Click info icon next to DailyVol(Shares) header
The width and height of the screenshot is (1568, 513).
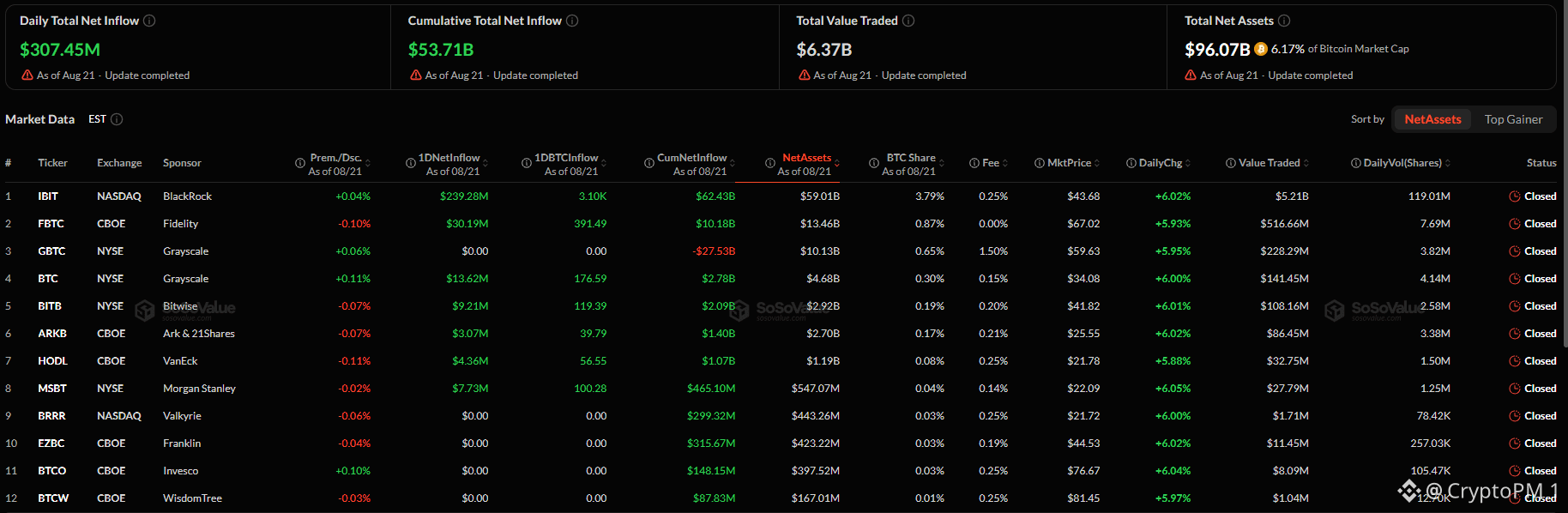tap(1356, 163)
